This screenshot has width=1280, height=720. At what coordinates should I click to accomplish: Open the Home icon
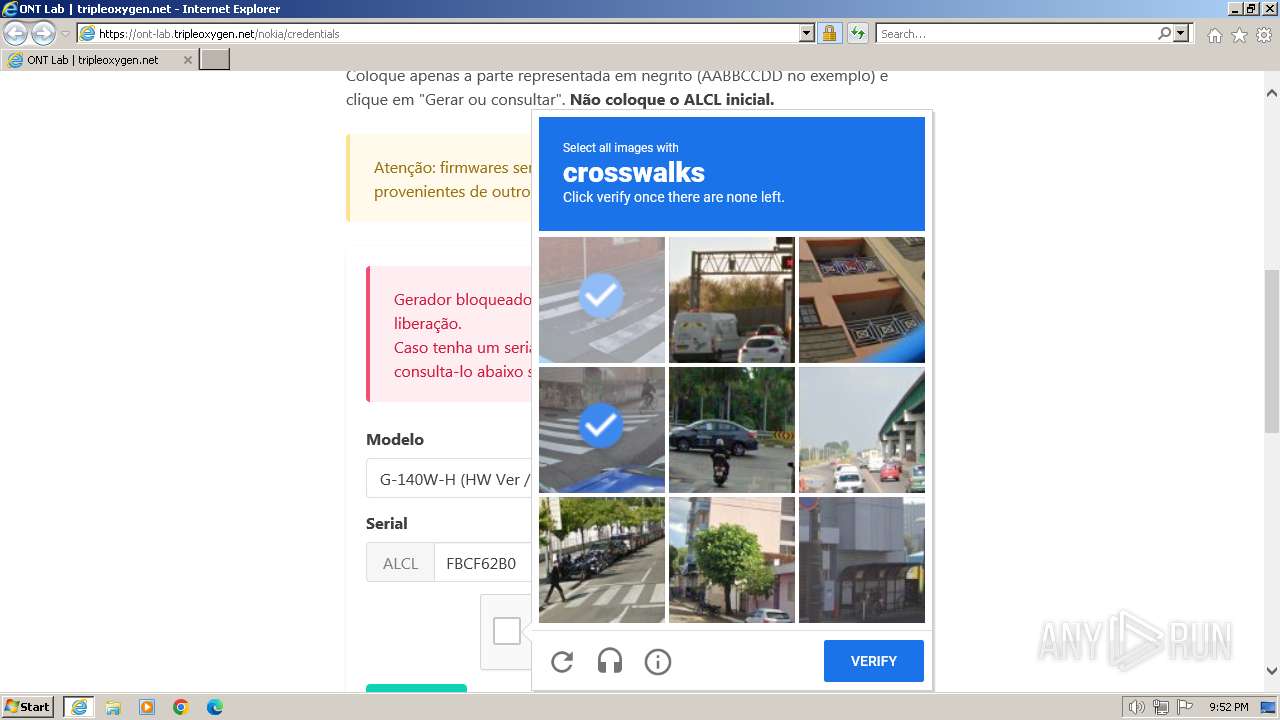point(1214,35)
